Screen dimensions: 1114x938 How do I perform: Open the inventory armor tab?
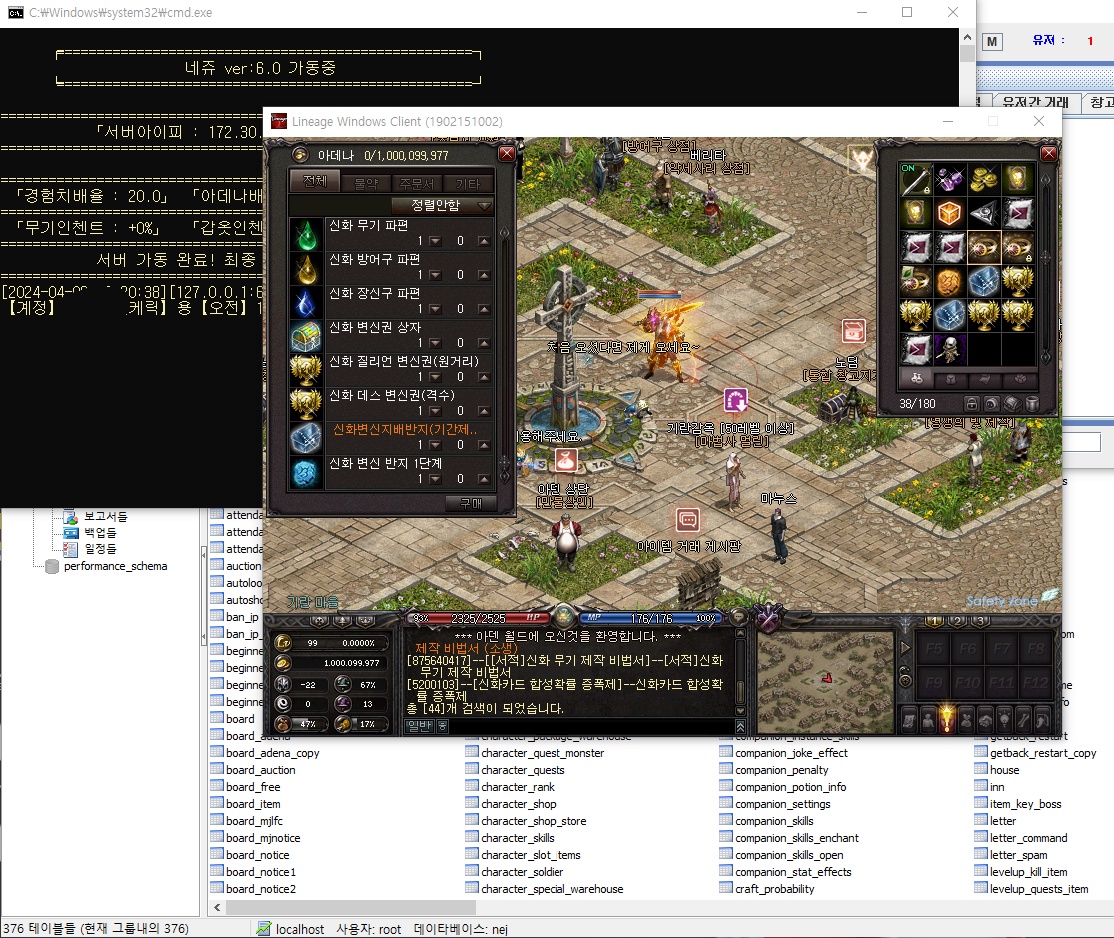(951, 379)
